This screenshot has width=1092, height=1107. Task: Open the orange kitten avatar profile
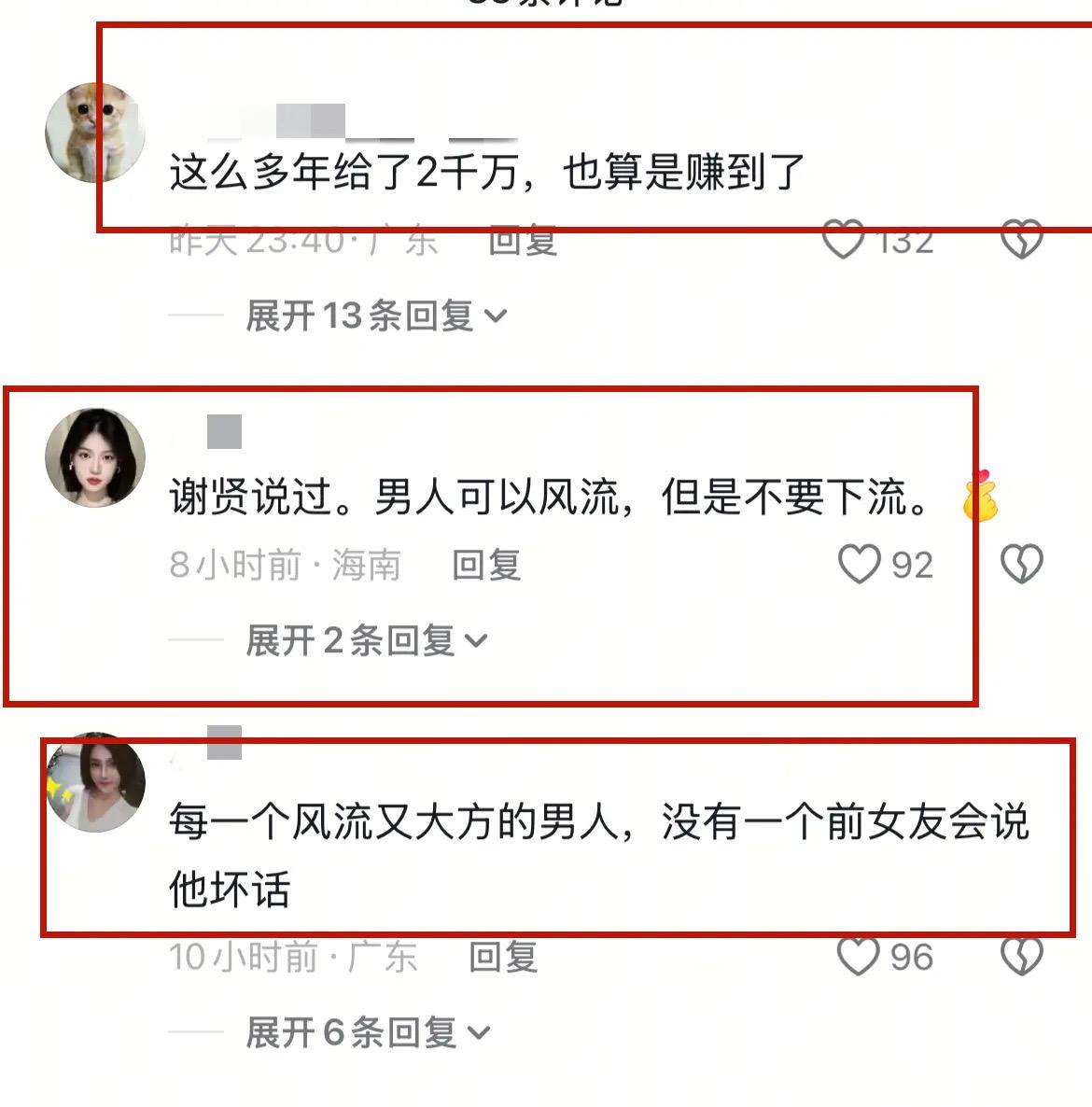pyautogui.click(x=95, y=133)
